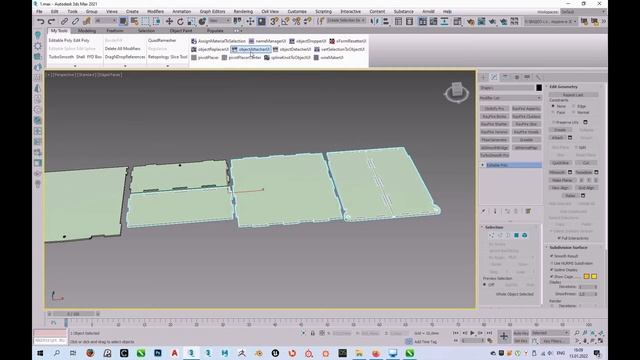This screenshot has width=640, height=360.
Task: Open the Modifiers menu
Action: 155,11
